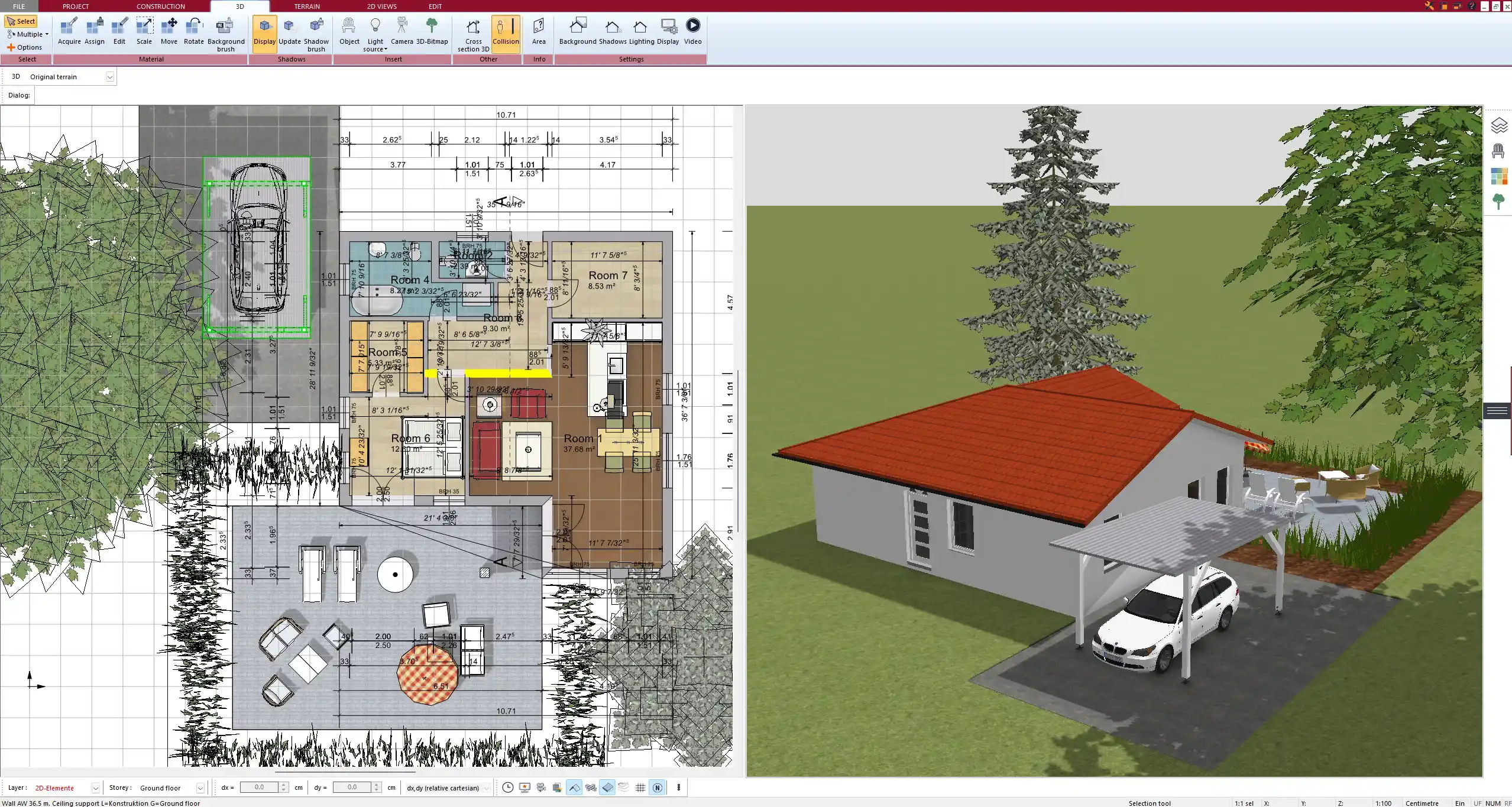Pick the Scale material tool
Viewport: 1512px width, 807px height.
pos(144,32)
